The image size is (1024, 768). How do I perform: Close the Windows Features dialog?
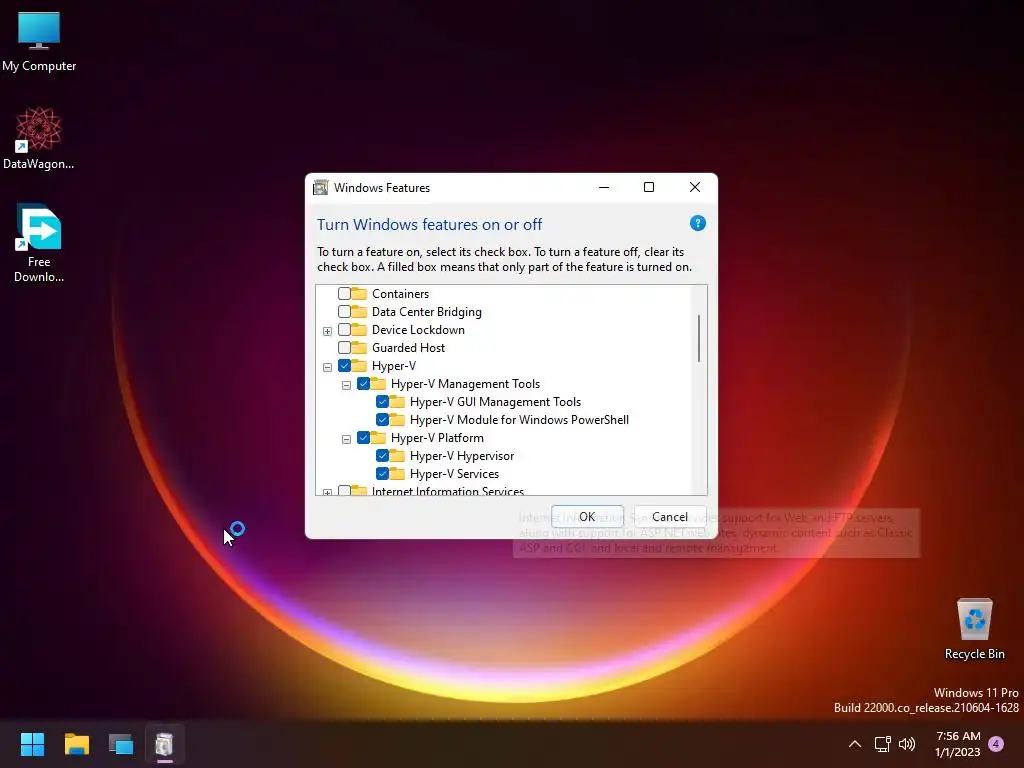point(694,187)
